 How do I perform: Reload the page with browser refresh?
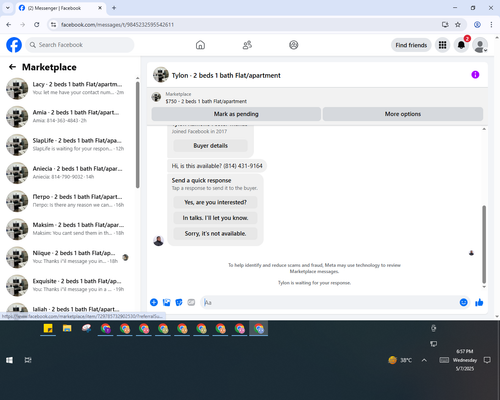(37, 25)
